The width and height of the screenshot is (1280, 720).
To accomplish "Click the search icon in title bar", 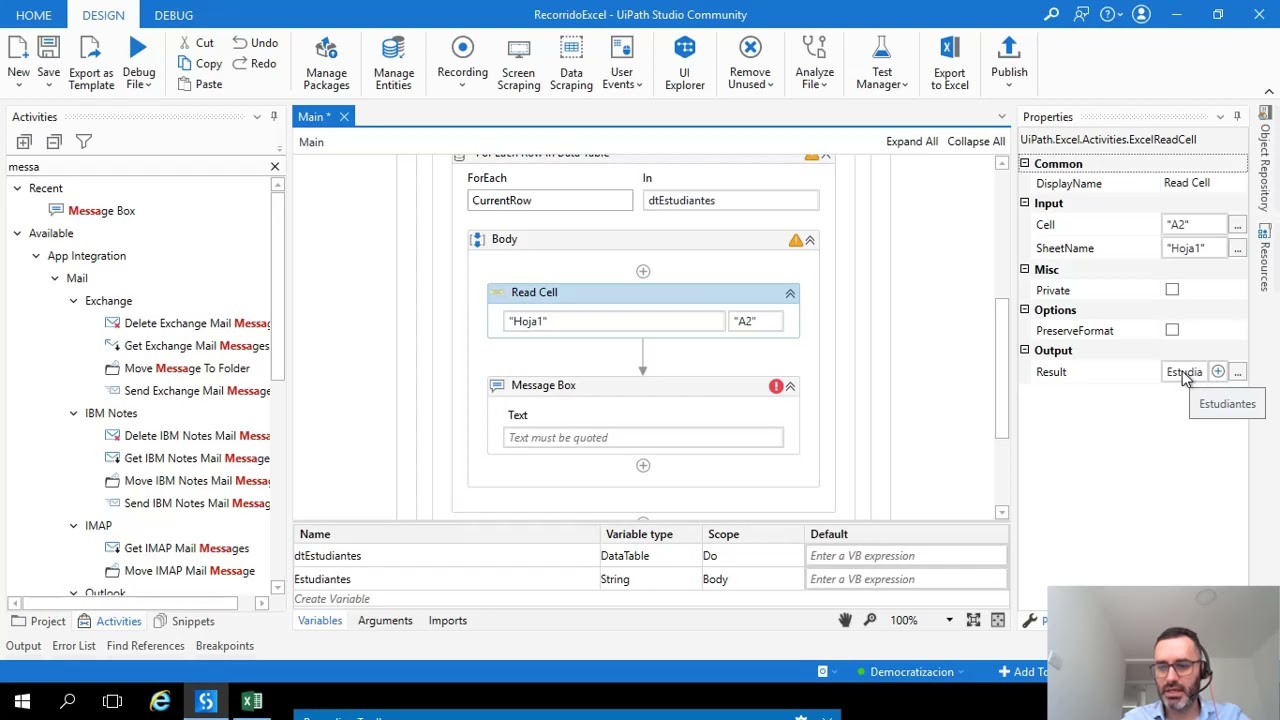I will (x=1051, y=14).
